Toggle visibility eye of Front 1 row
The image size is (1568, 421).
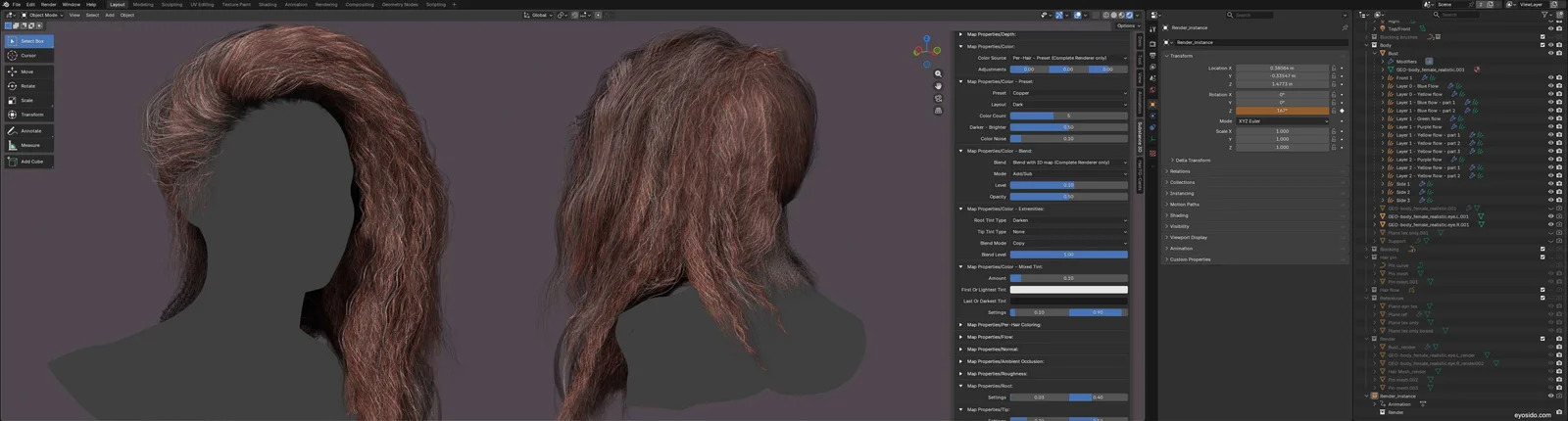coord(1550,78)
